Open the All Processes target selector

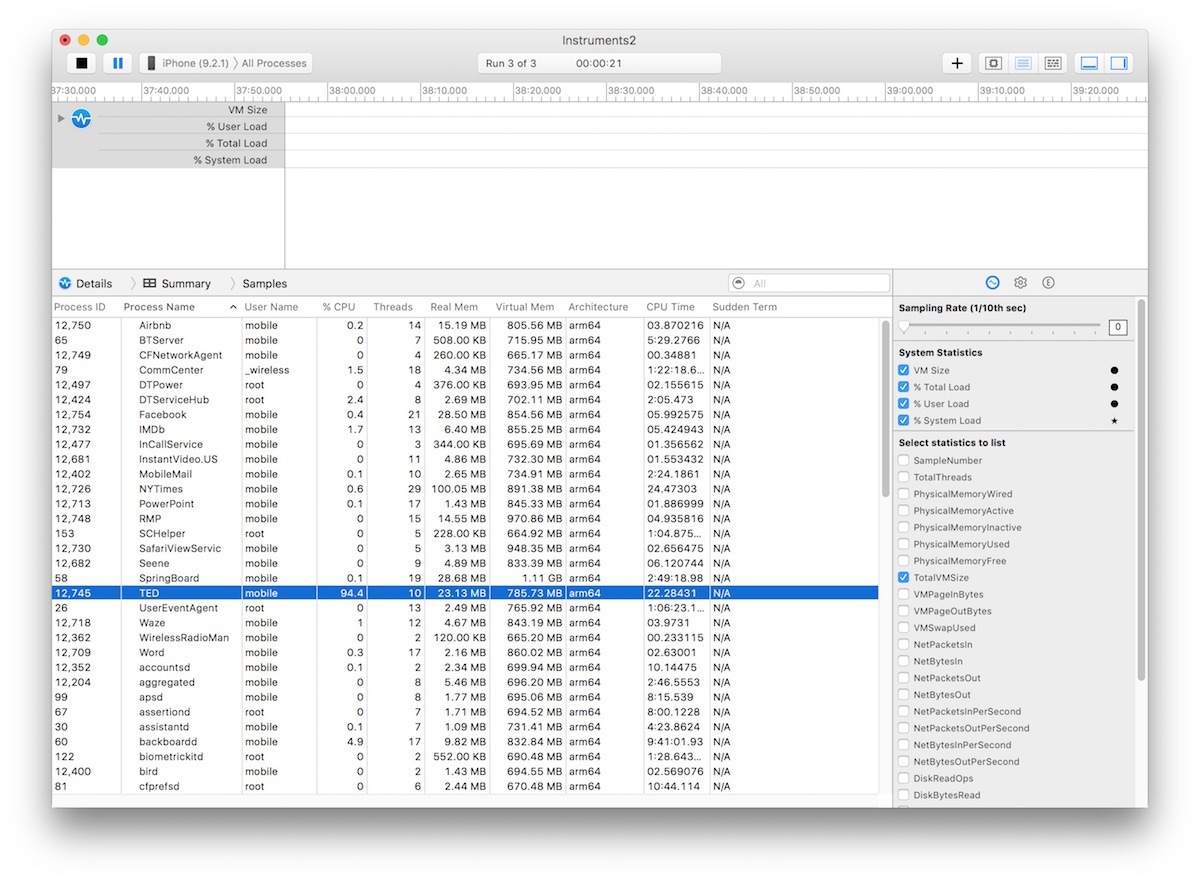pyautogui.click(x=274, y=63)
